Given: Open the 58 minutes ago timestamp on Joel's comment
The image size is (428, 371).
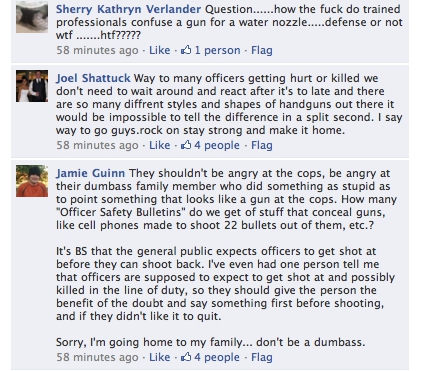Looking at the screenshot, I should 97,145.
